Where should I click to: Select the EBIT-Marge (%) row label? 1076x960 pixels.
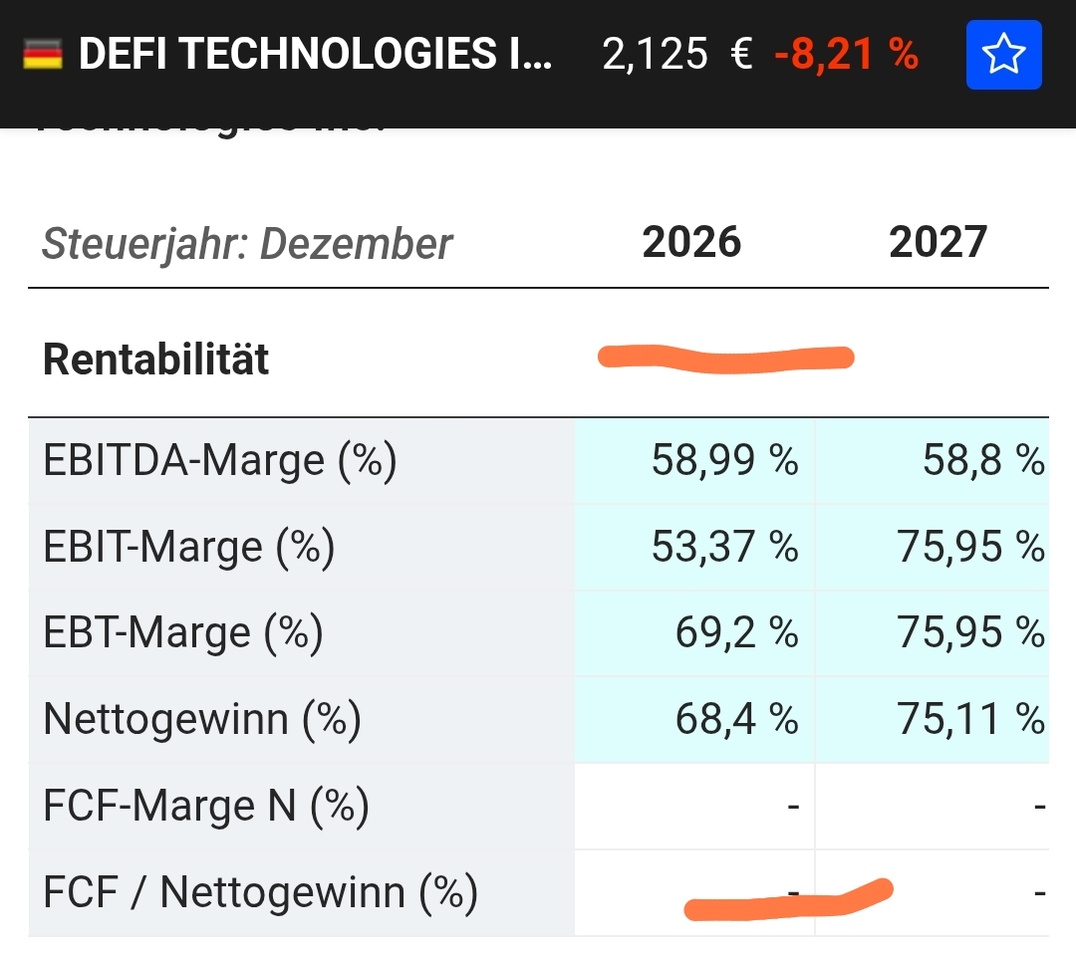click(189, 548)
